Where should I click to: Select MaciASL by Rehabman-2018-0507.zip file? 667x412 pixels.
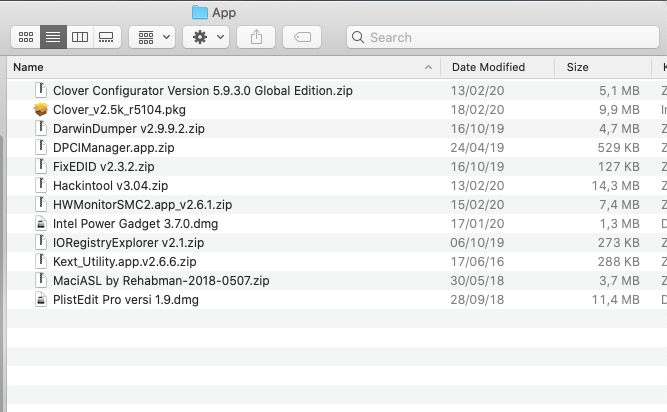(x=161, y=281)
